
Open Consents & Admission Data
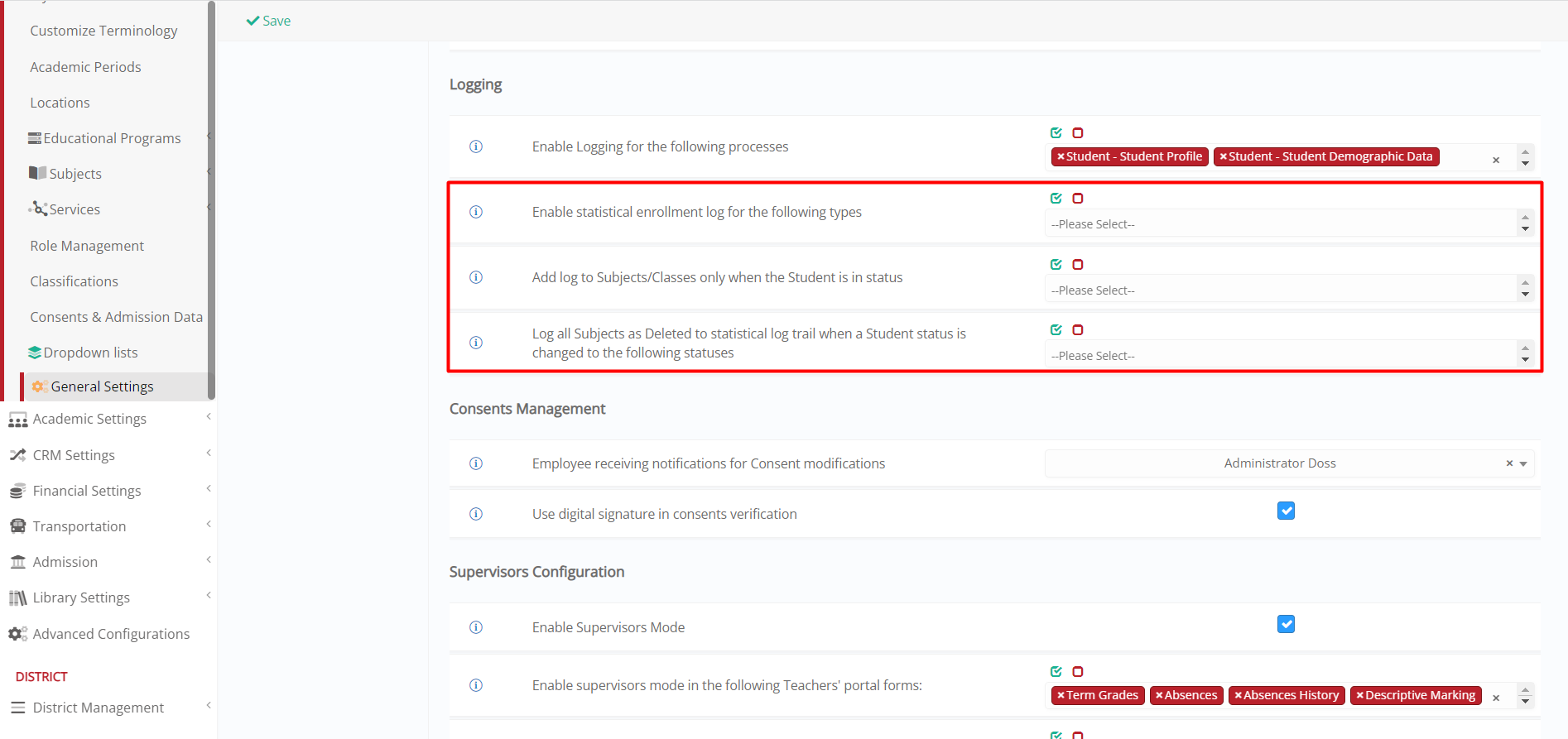(x=116, y=317)
